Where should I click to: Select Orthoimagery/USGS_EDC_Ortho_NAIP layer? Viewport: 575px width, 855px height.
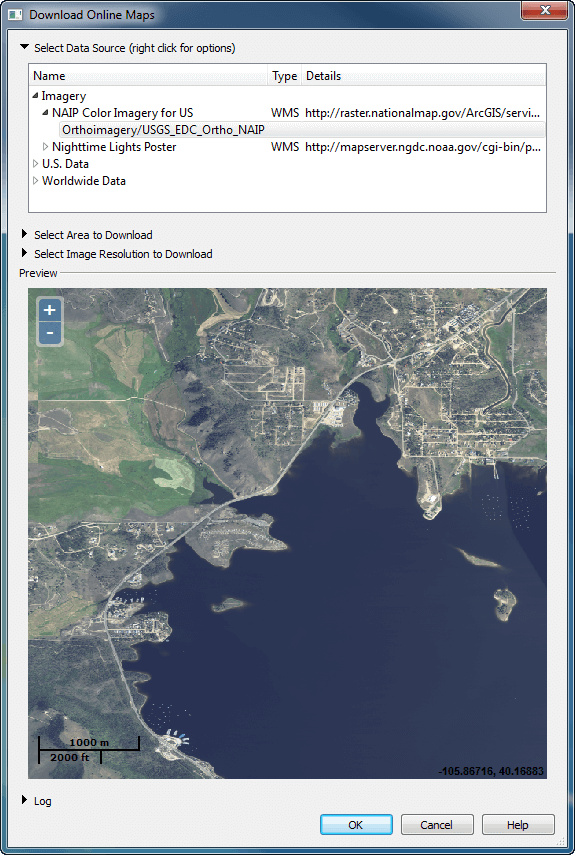point(163,130)
